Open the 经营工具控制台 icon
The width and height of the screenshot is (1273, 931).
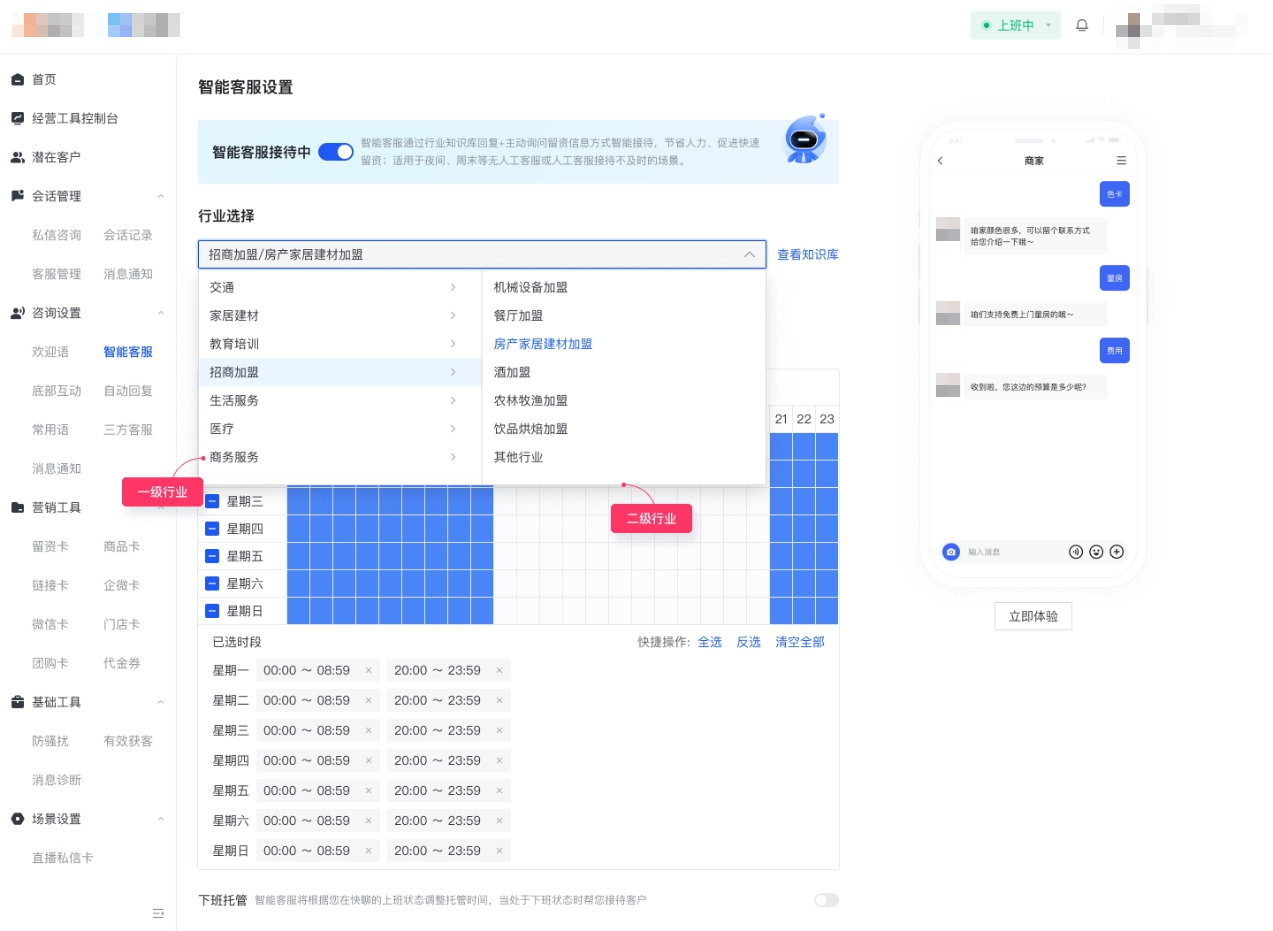point(17,118)
